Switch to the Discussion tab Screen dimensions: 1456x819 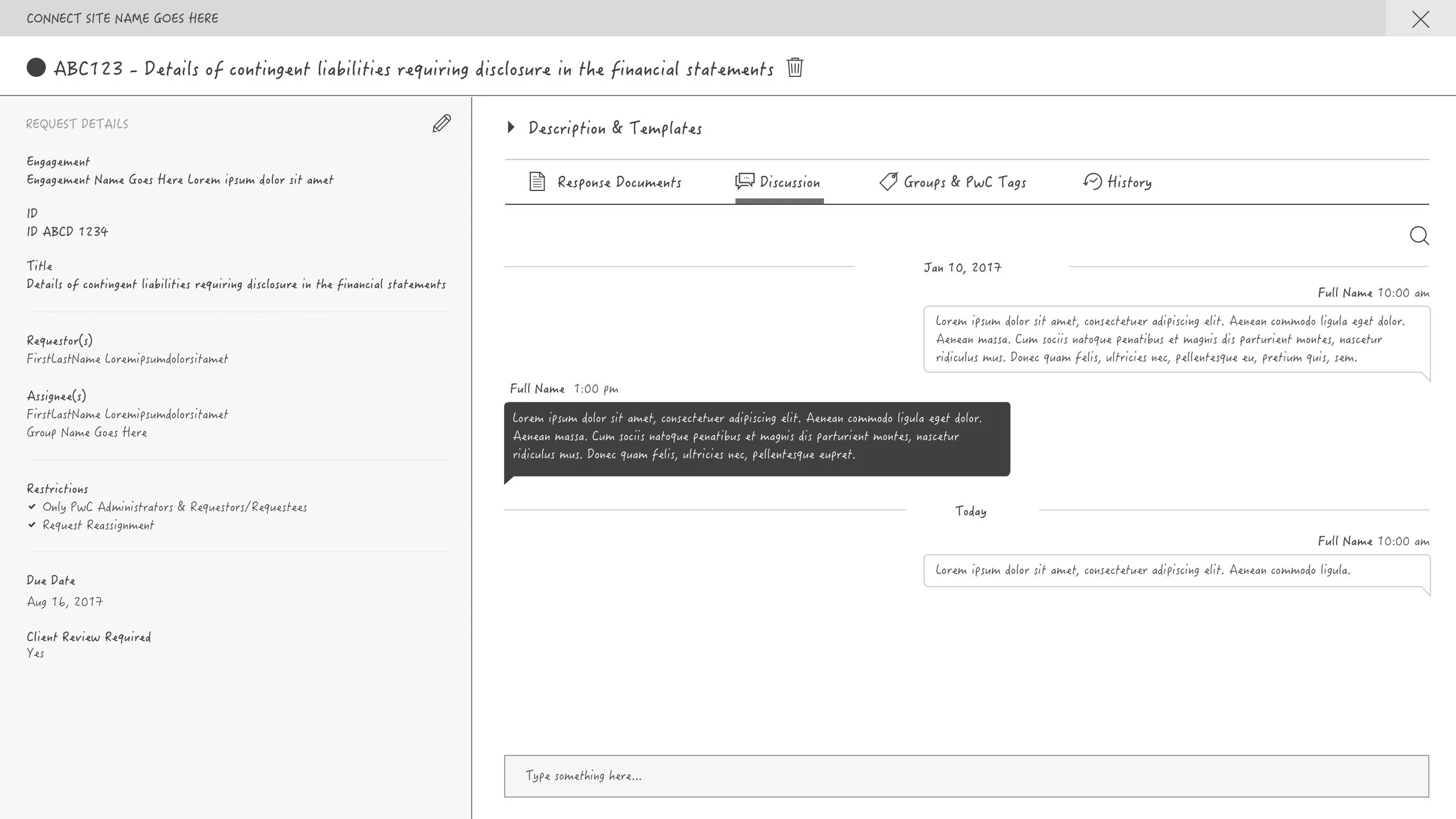click(778, 182)
